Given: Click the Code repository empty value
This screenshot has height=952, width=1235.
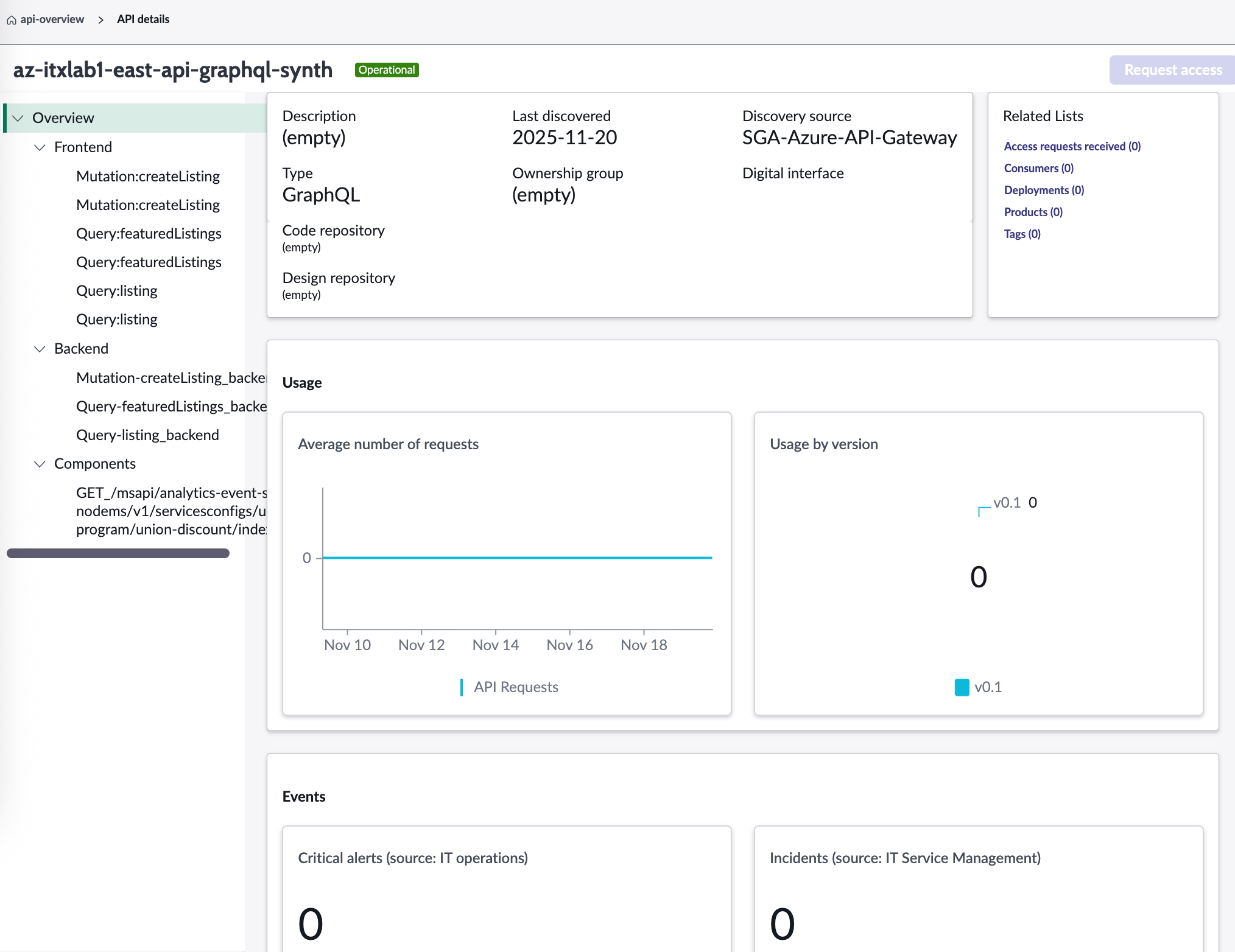Looking at the screenshot, I should (x=301, y=248).
